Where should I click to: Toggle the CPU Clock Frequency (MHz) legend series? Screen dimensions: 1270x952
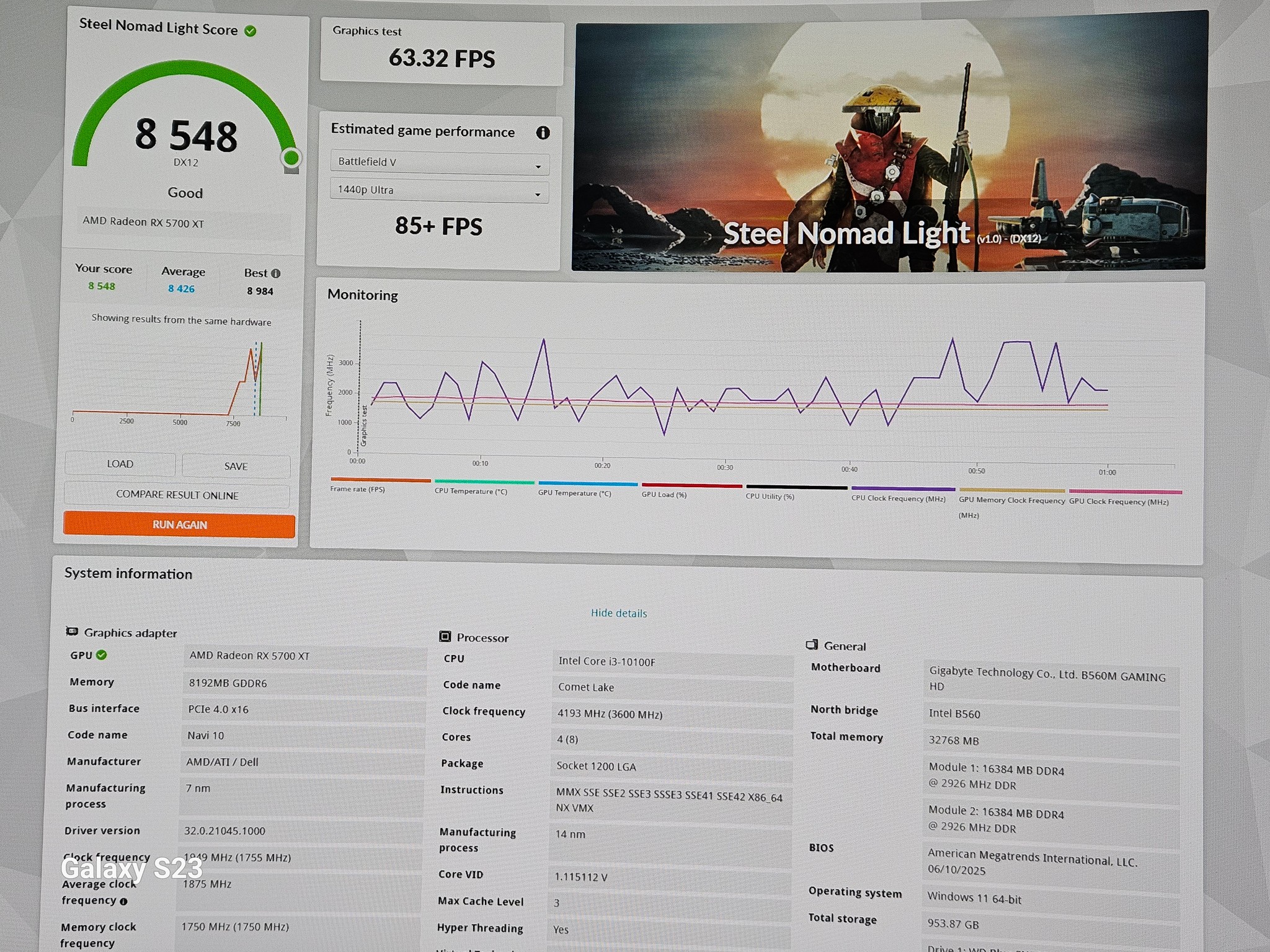tap(899, 498)
